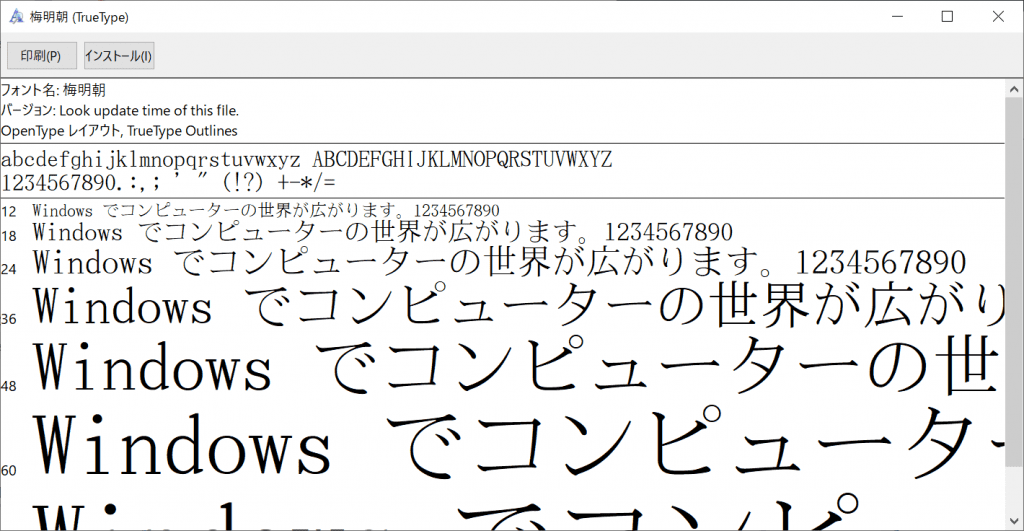Click the window title 梅明朝 (TrueType)
The height and width of the screenshot is (531, 1024).
click(79, 17)
